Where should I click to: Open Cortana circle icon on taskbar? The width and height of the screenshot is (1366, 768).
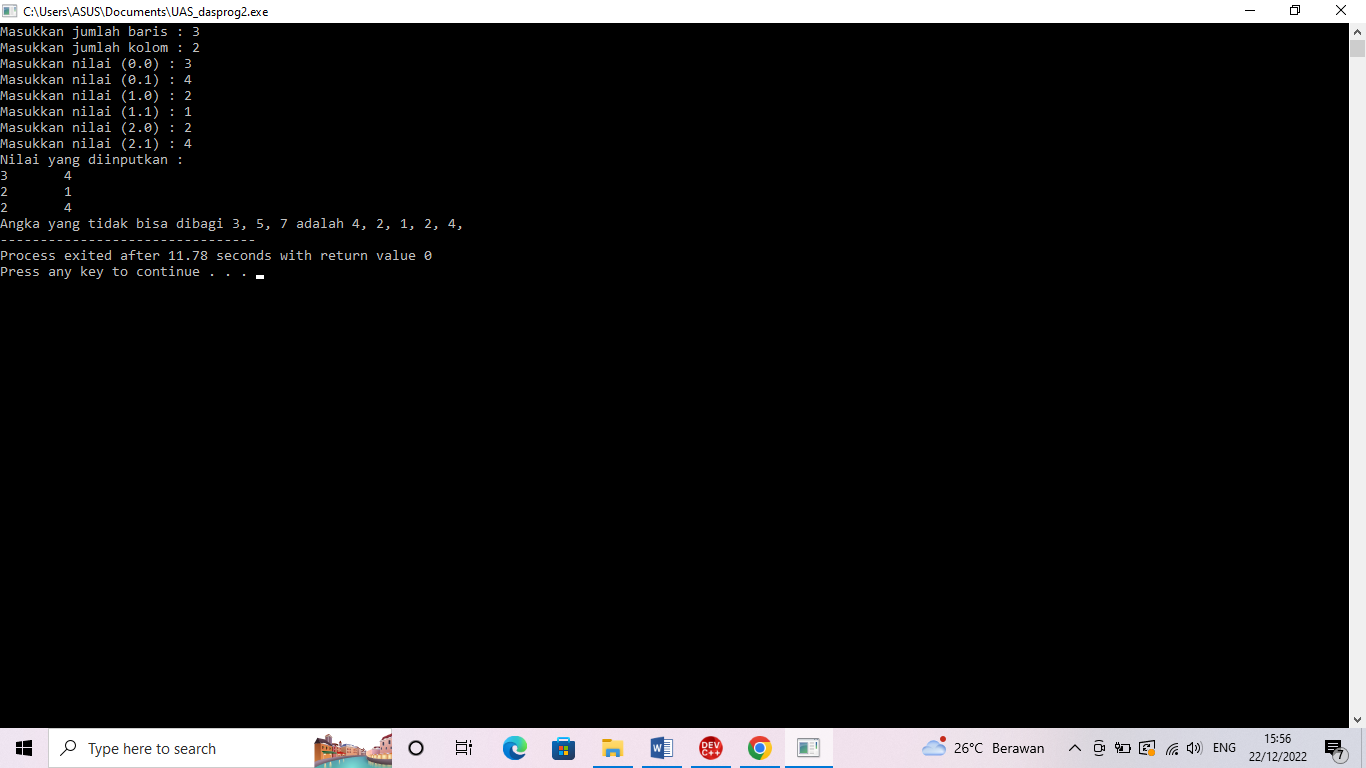[x=416, y=748]
